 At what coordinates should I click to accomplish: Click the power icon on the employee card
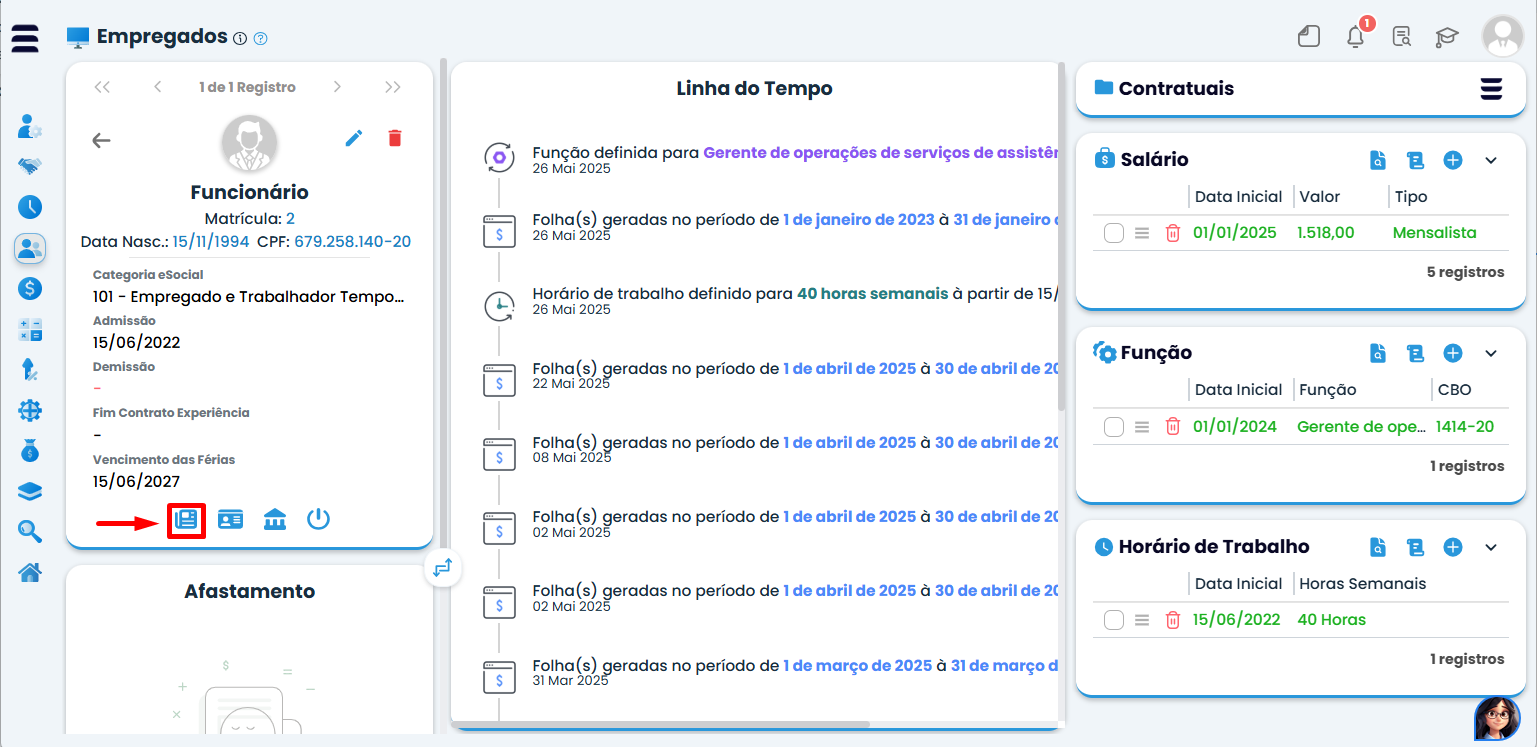click(319, 520)
